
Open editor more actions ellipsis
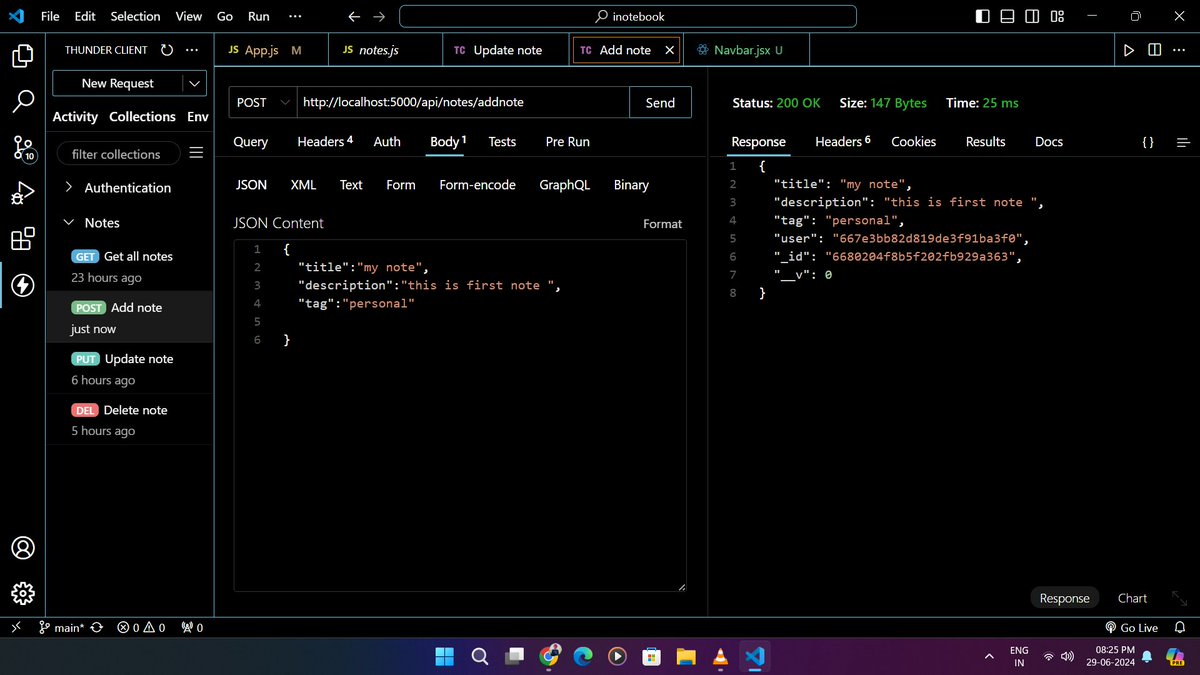tap(1179, 50)
